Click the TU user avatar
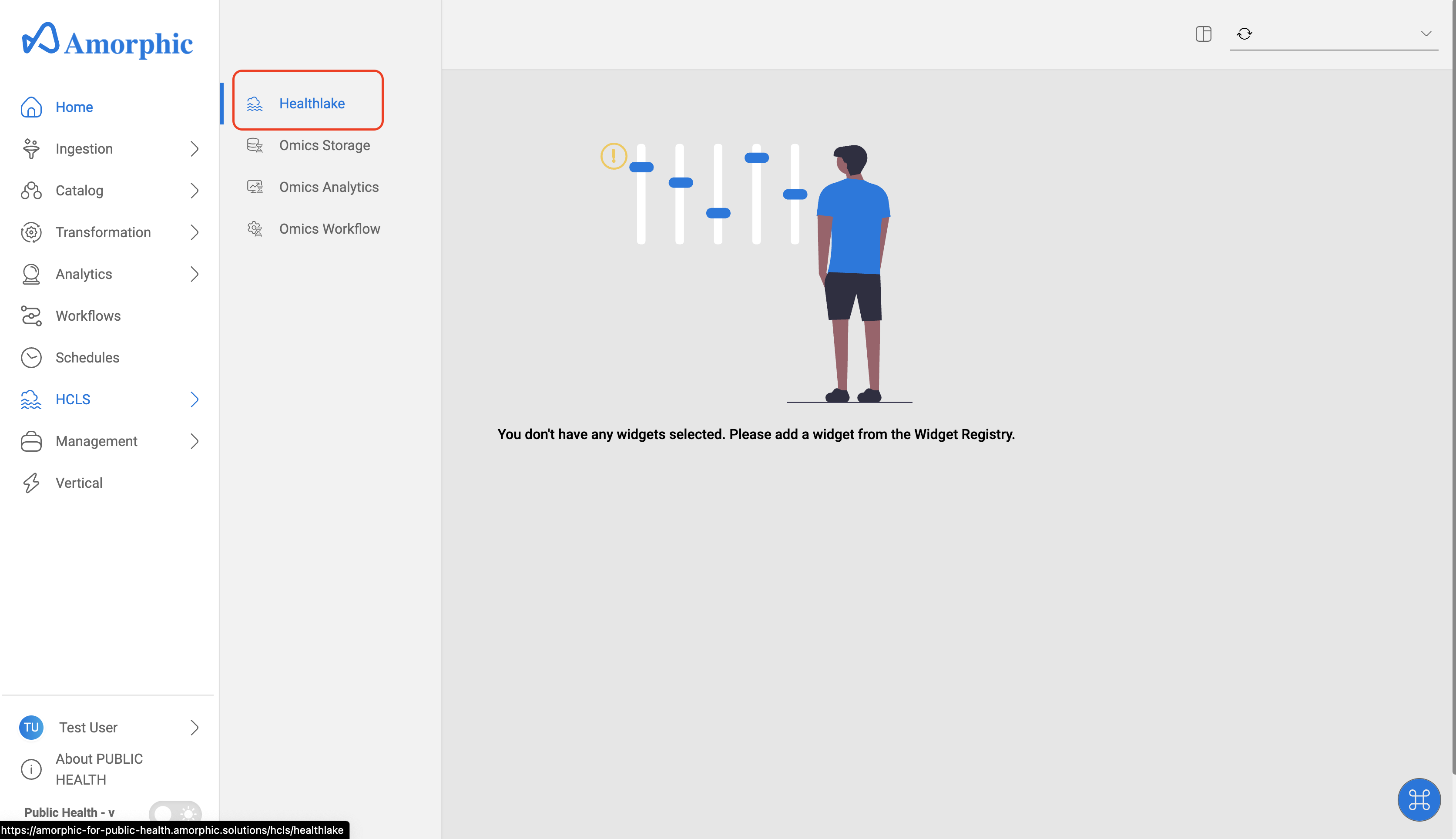1456x839 pixels. tap(31, 727)
